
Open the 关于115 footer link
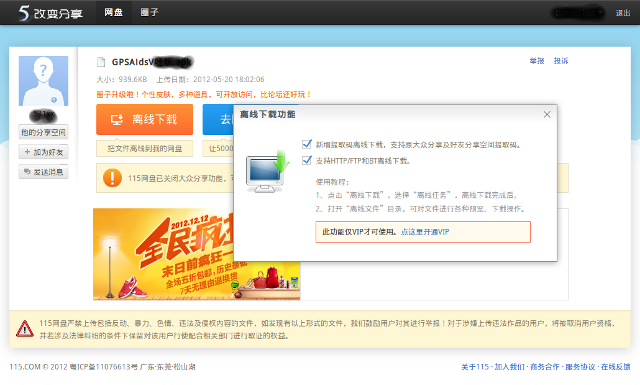pyautogui.click(x=475, y=367)
